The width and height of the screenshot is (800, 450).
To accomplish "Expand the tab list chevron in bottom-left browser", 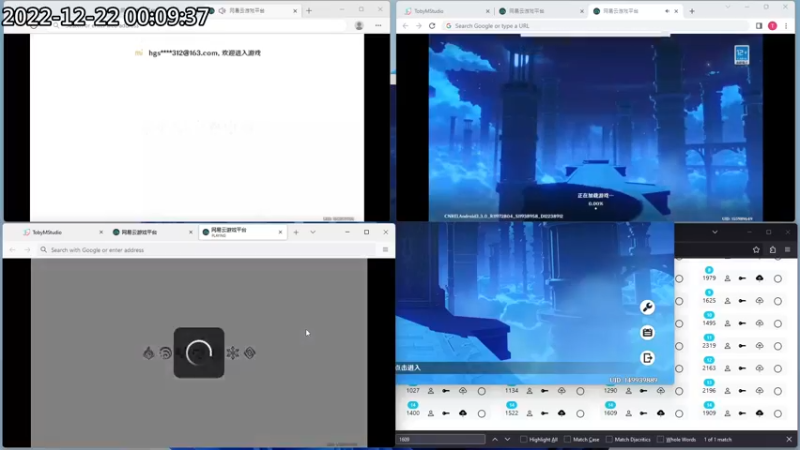I will pos(313,232).
